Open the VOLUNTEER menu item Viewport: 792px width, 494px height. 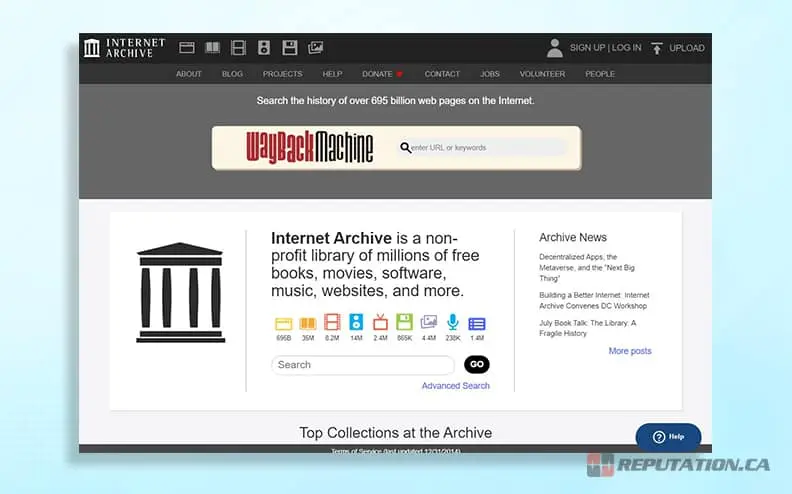coord(542,74)
